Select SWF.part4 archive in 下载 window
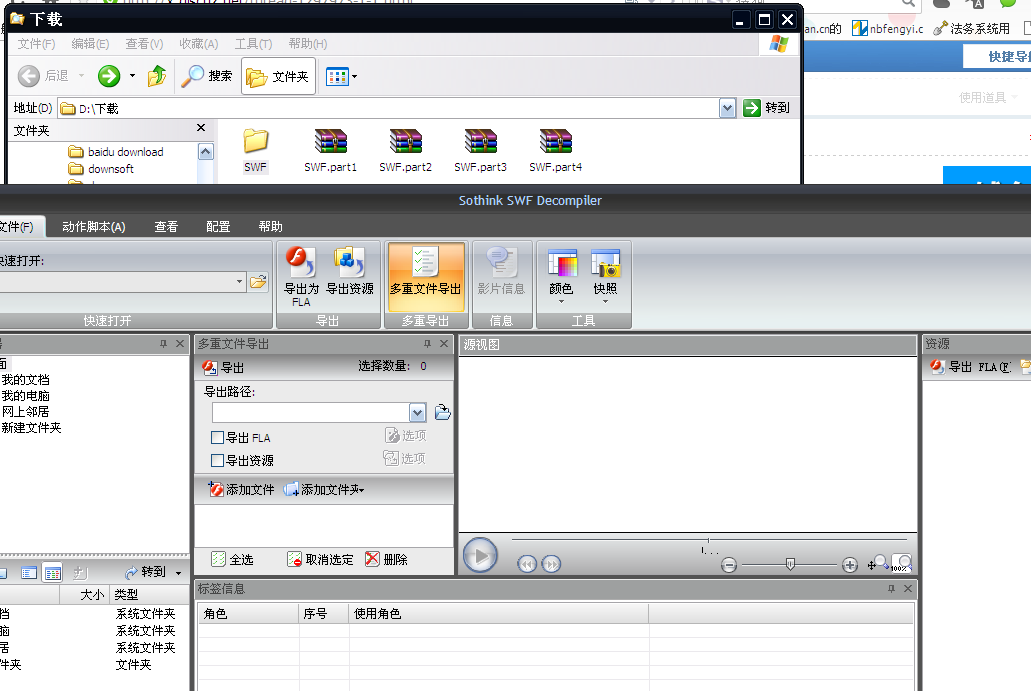Image resolution: width=1031 pixels, height=691 pixels. pos(556,151)
